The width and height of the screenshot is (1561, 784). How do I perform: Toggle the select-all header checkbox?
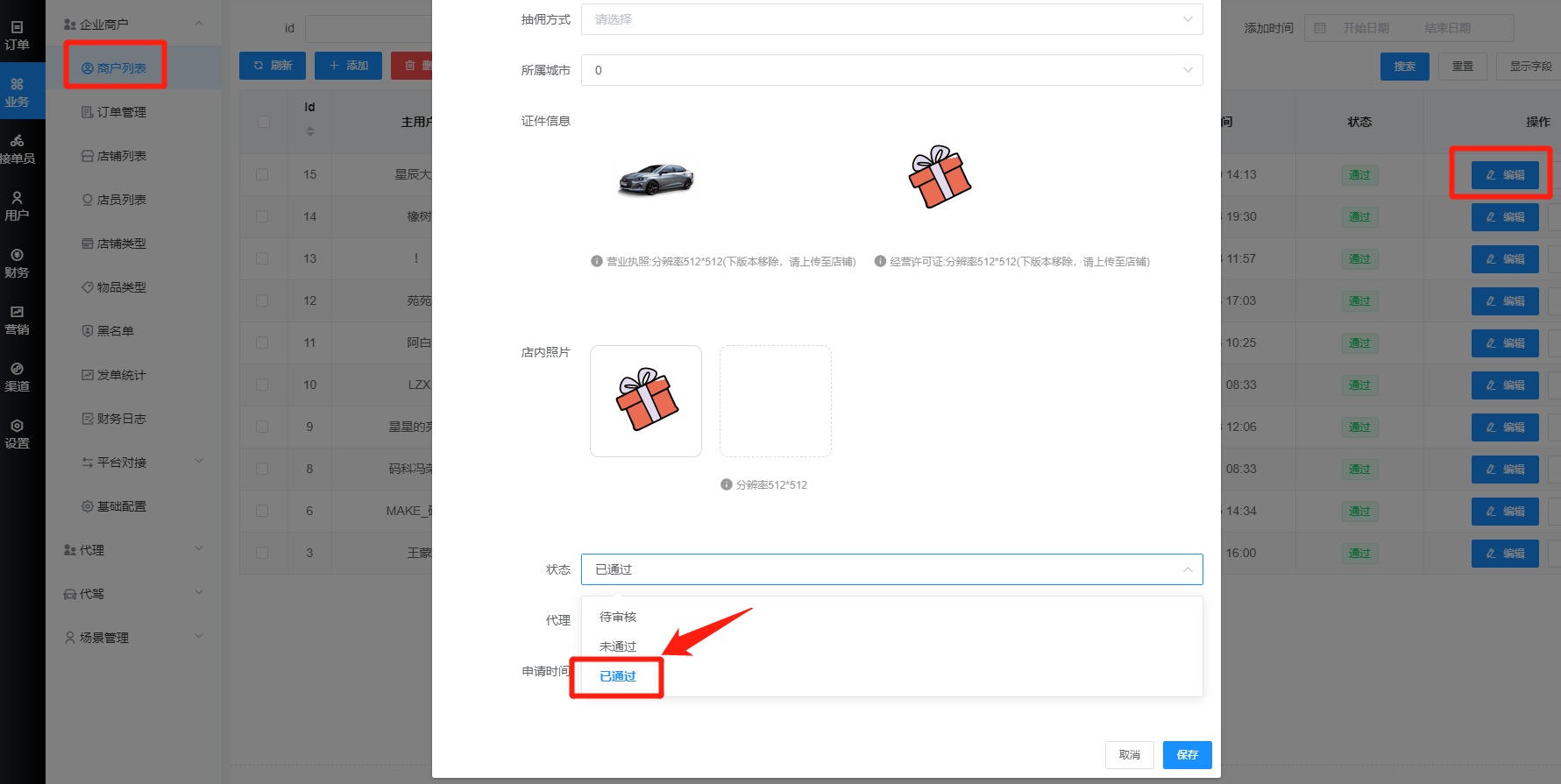click(263, 122)
